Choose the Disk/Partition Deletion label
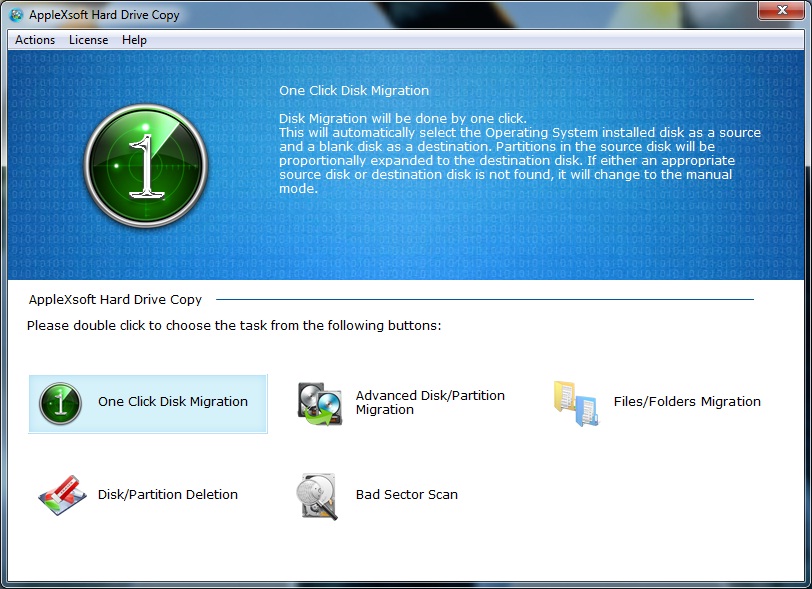 (168, 494)
